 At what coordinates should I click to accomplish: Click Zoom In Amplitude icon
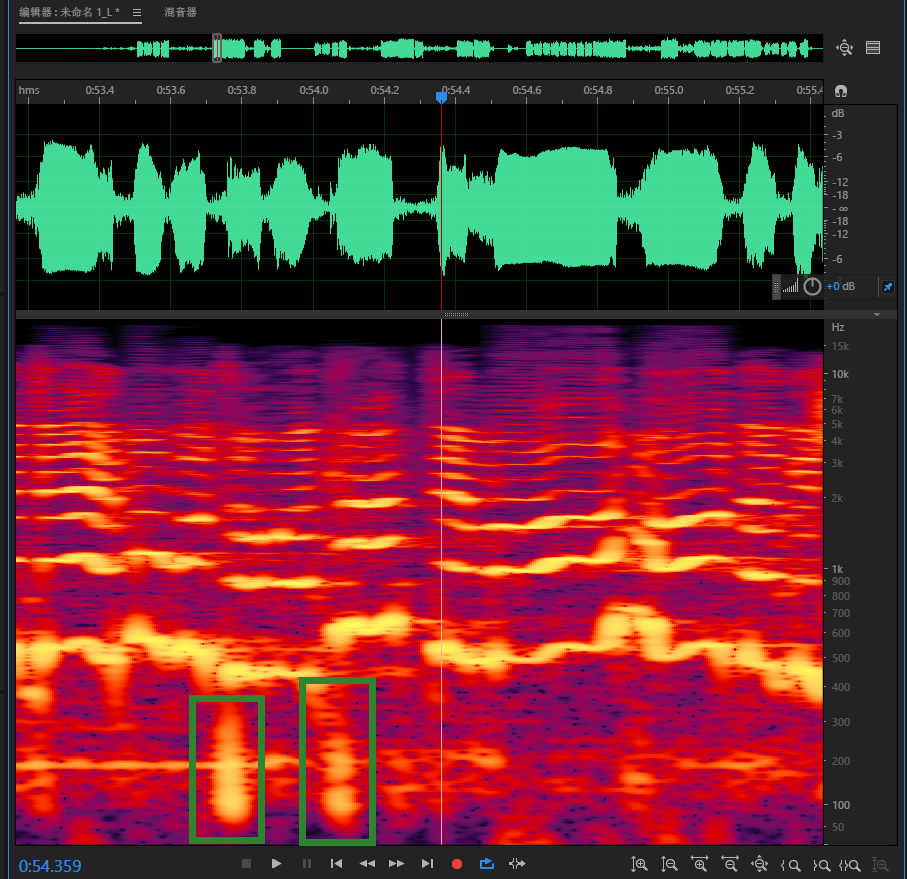click(640, 864)
